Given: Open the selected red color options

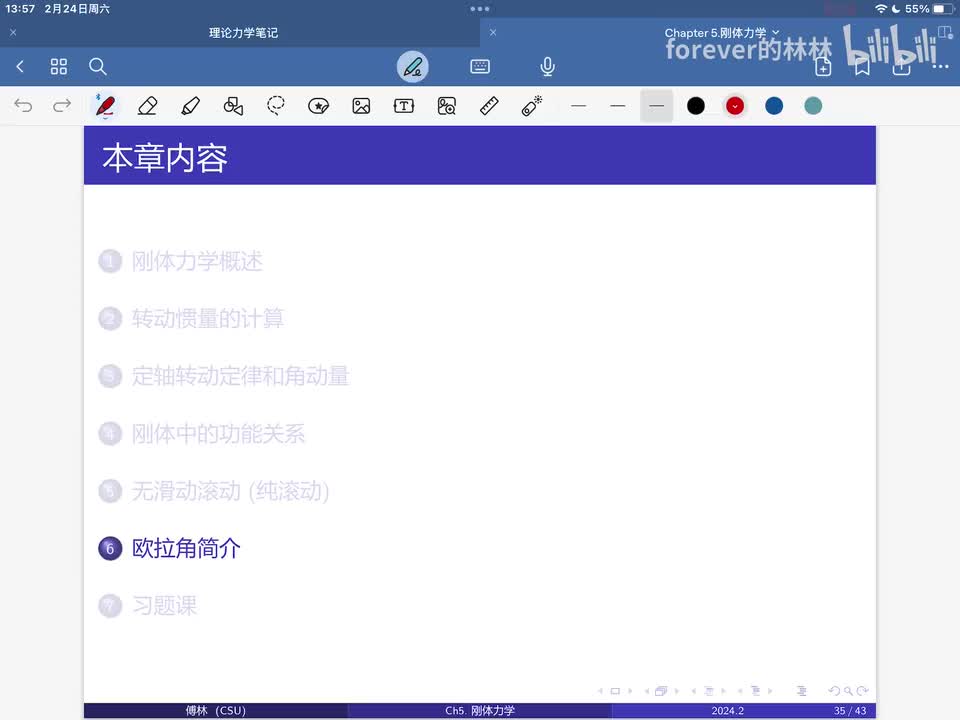Looking at the screenshot, I should click(x=735, y=106).
